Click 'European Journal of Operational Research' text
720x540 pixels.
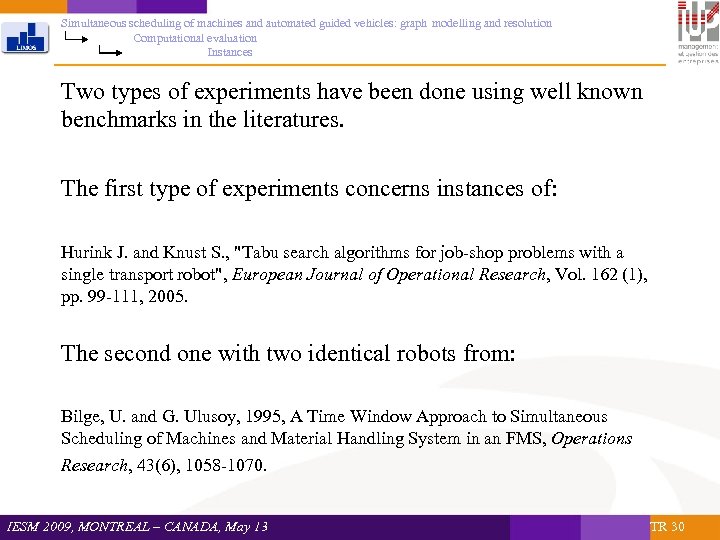(389, 275)
